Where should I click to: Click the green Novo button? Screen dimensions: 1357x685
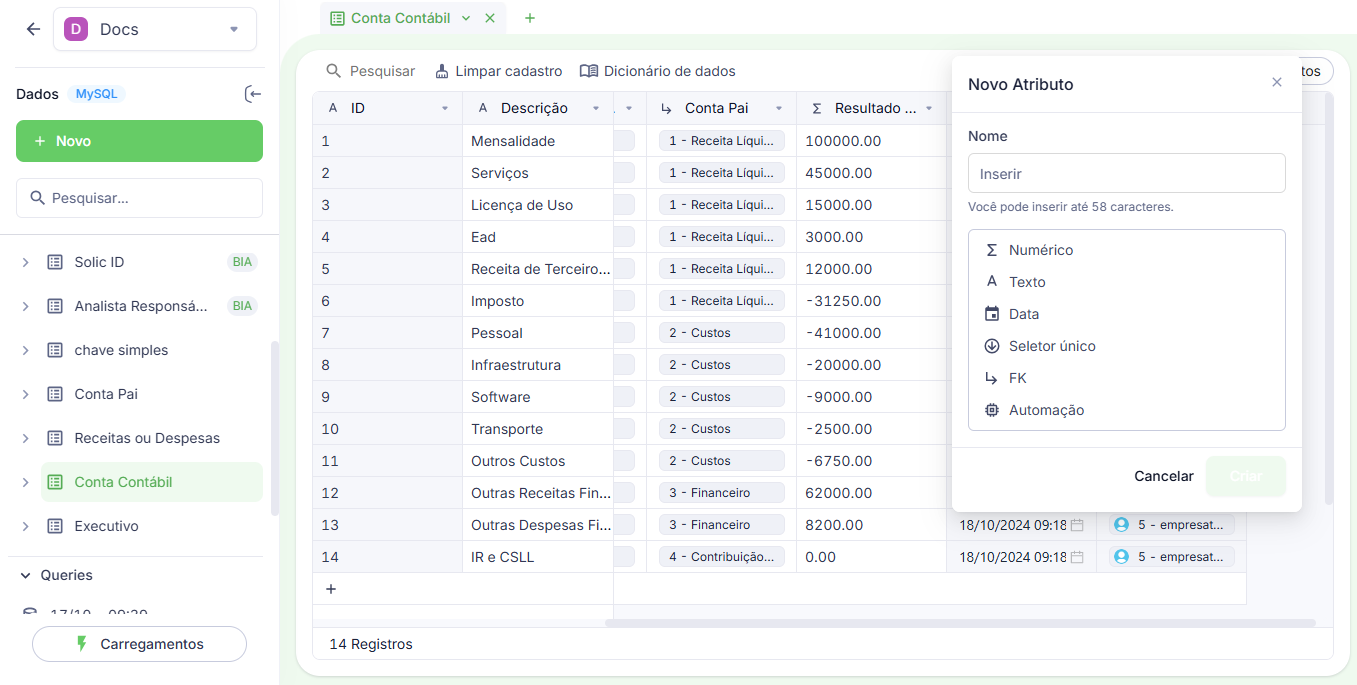139,141
